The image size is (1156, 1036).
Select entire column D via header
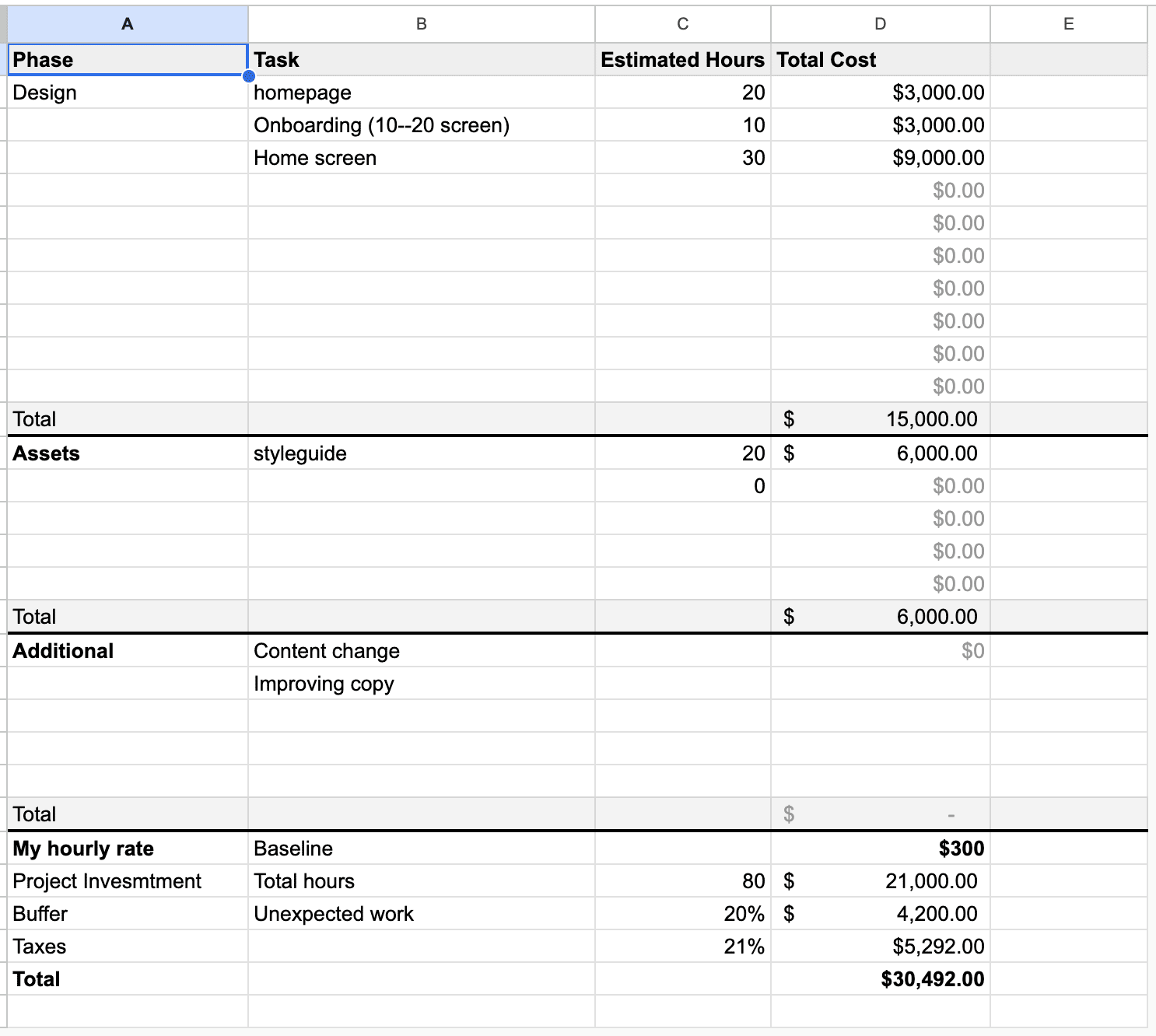pos(880,24)
